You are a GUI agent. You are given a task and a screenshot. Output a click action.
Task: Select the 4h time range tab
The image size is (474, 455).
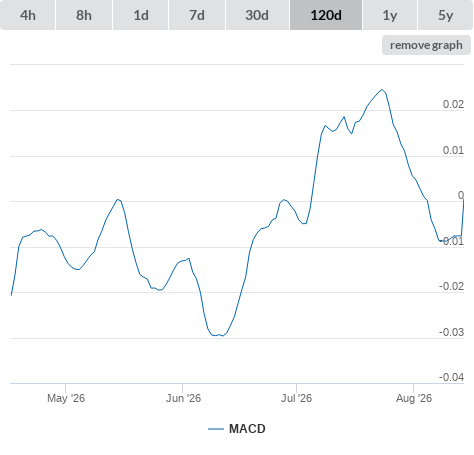27,15
